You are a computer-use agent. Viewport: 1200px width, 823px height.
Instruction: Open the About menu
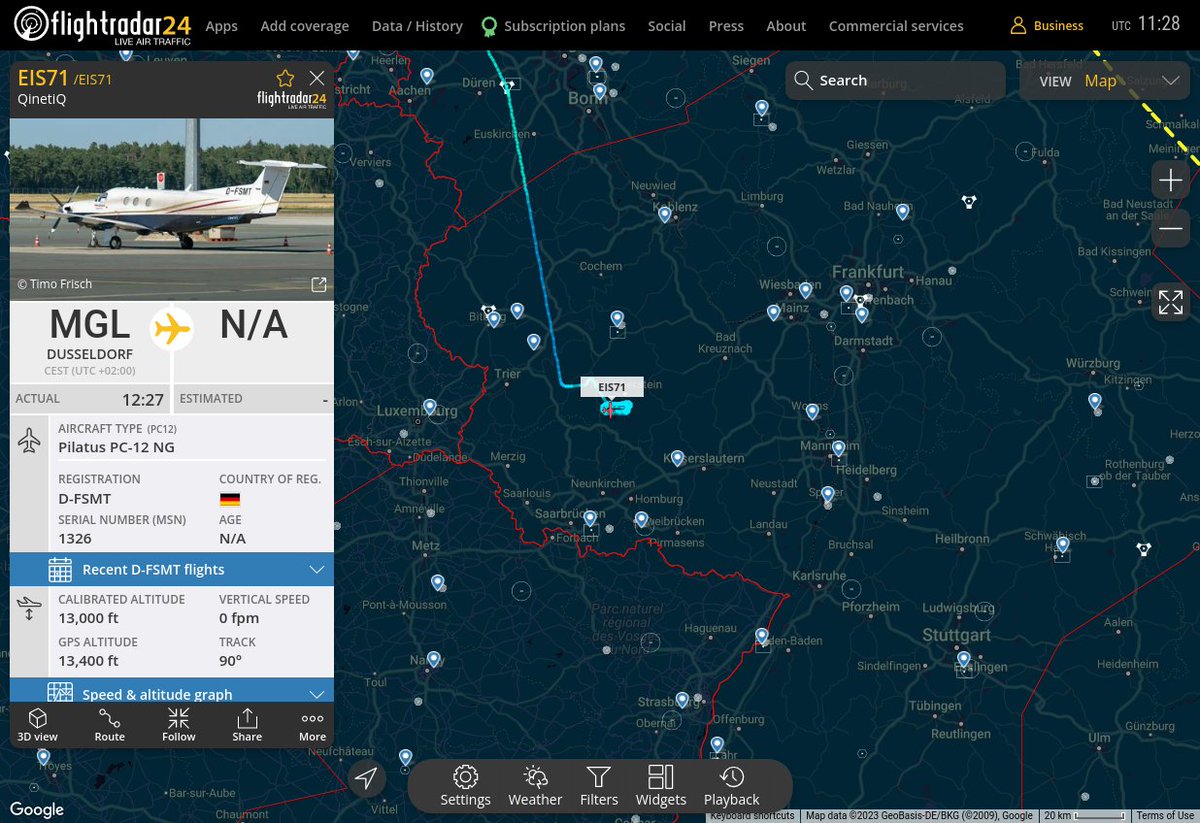786,26
